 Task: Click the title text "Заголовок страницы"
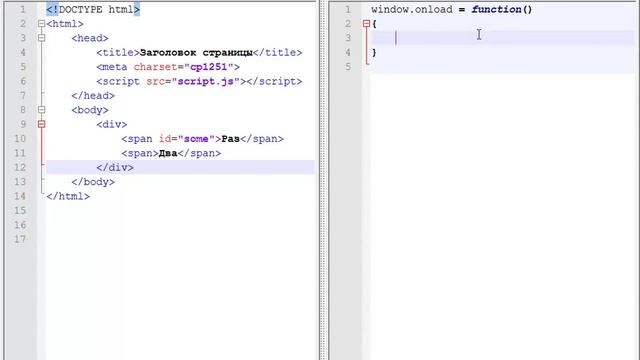click(x=196, y=53)
